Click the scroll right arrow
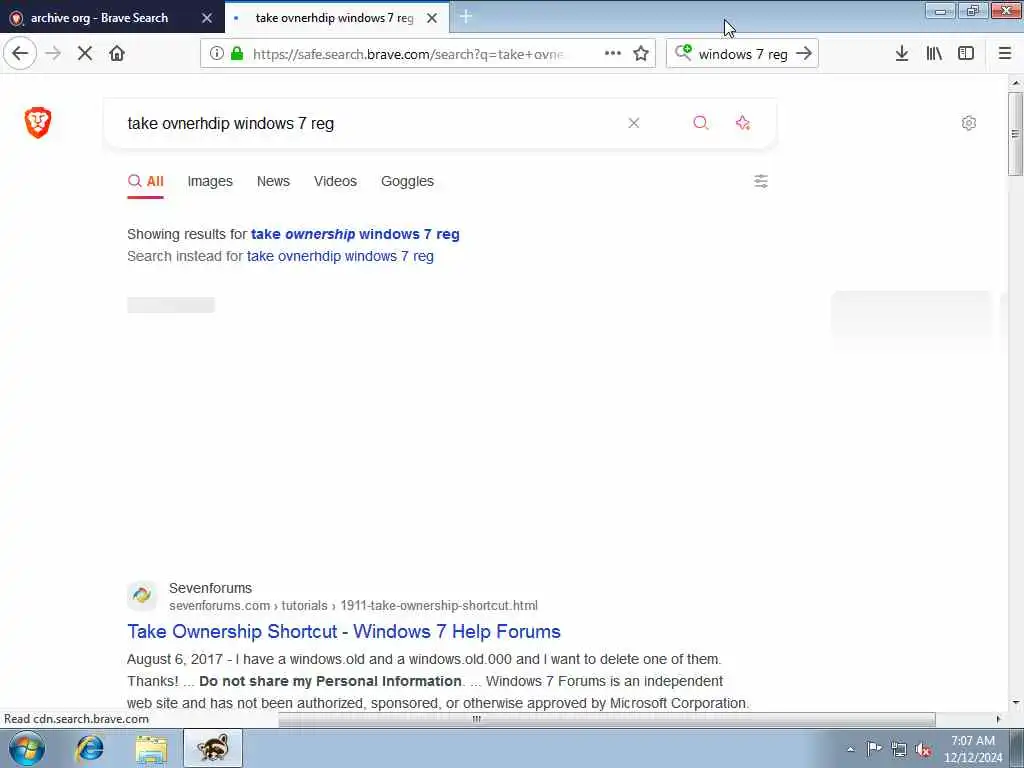Viewport: 1024px width, 768px height. click(x=998, y=719)
